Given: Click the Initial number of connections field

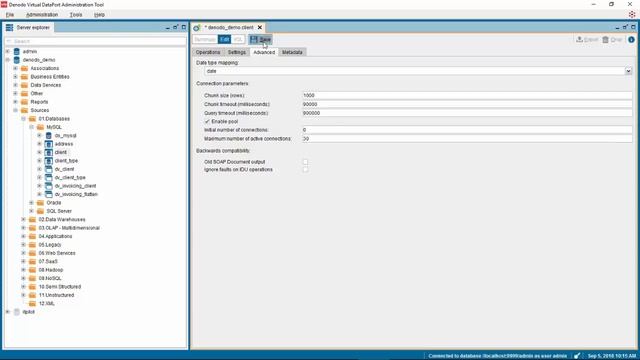Looking at the screenshot, I should point(467,130).
